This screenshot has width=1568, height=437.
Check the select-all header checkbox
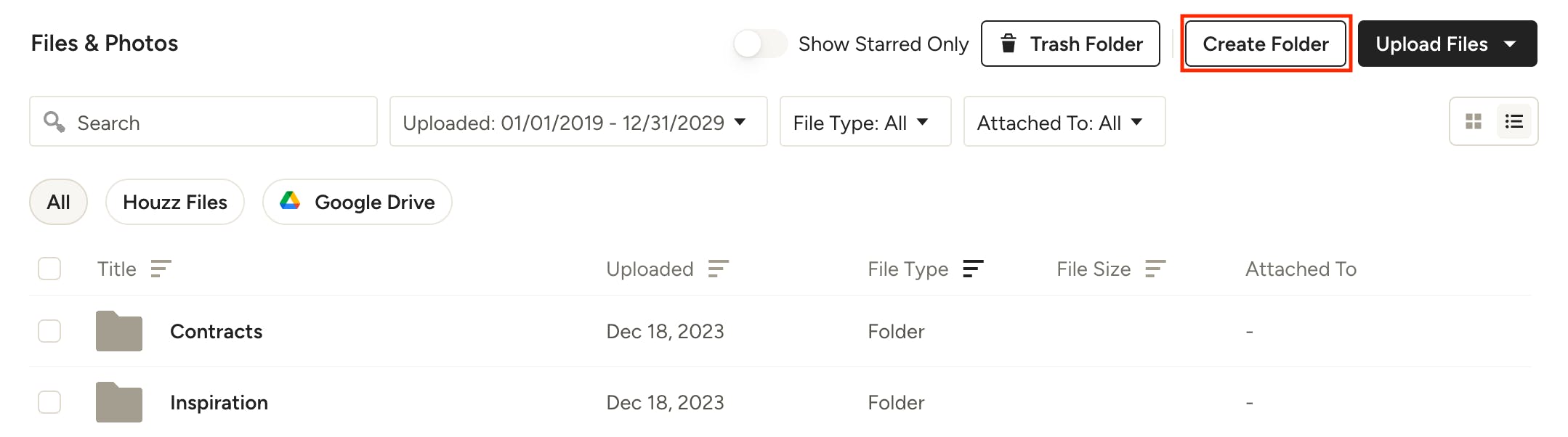click(x=49, y=269)
